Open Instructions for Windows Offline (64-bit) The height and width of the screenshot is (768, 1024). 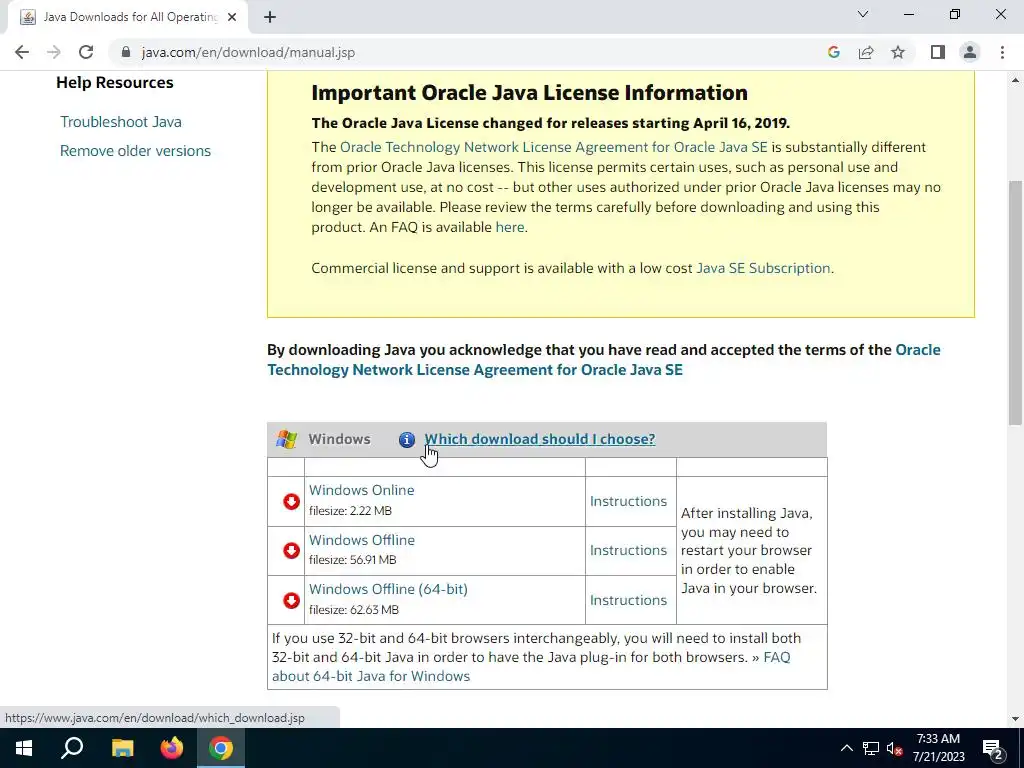(628, 600)
